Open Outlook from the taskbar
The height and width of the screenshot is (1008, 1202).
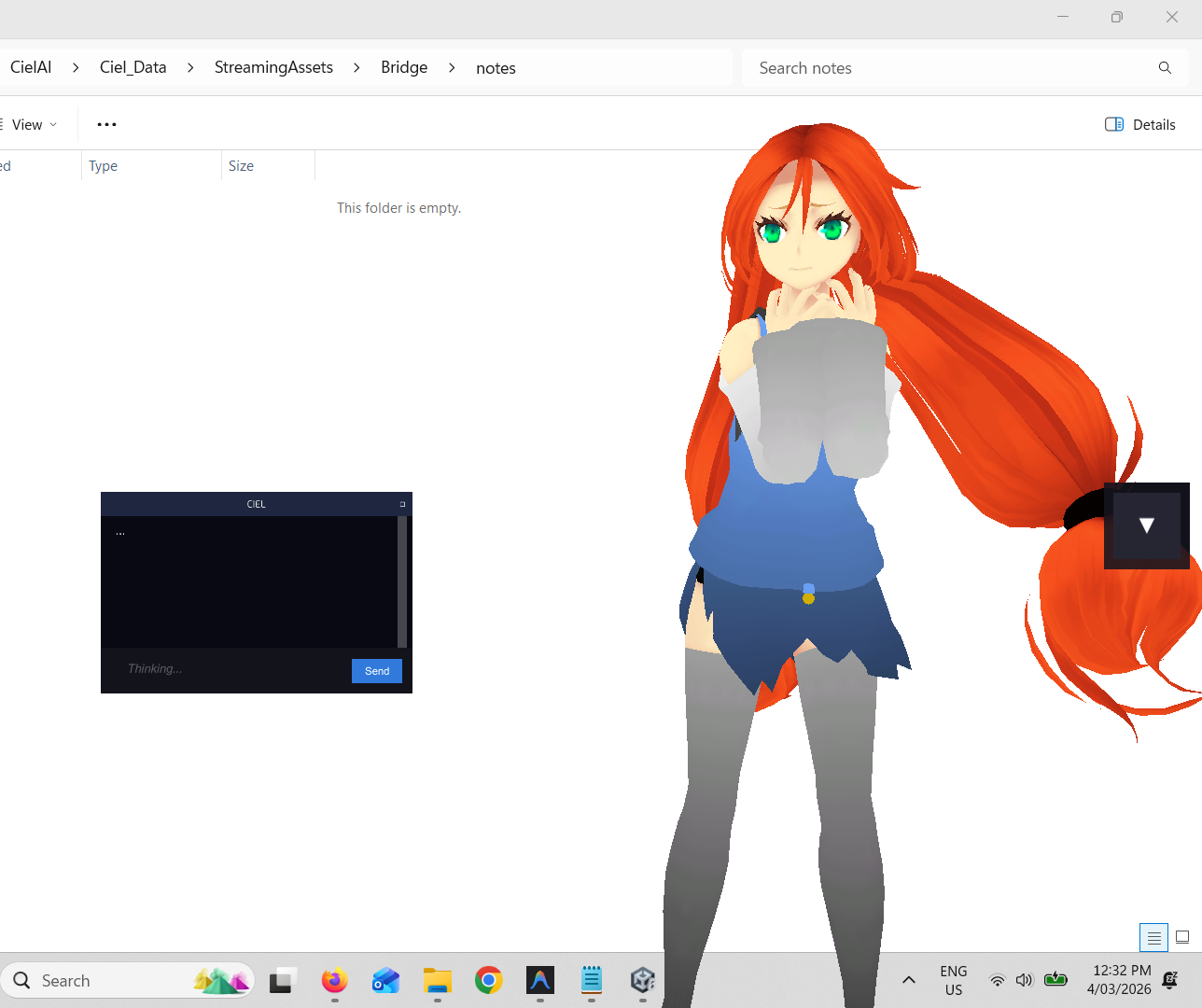pyautogui.click(x=385, y=981)
